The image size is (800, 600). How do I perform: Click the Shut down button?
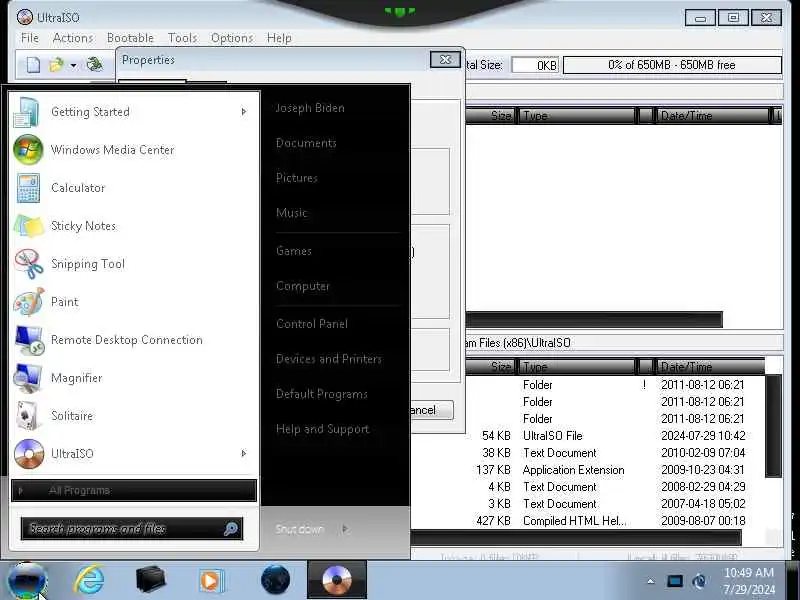pyautogui.click(x=299, y=529)
